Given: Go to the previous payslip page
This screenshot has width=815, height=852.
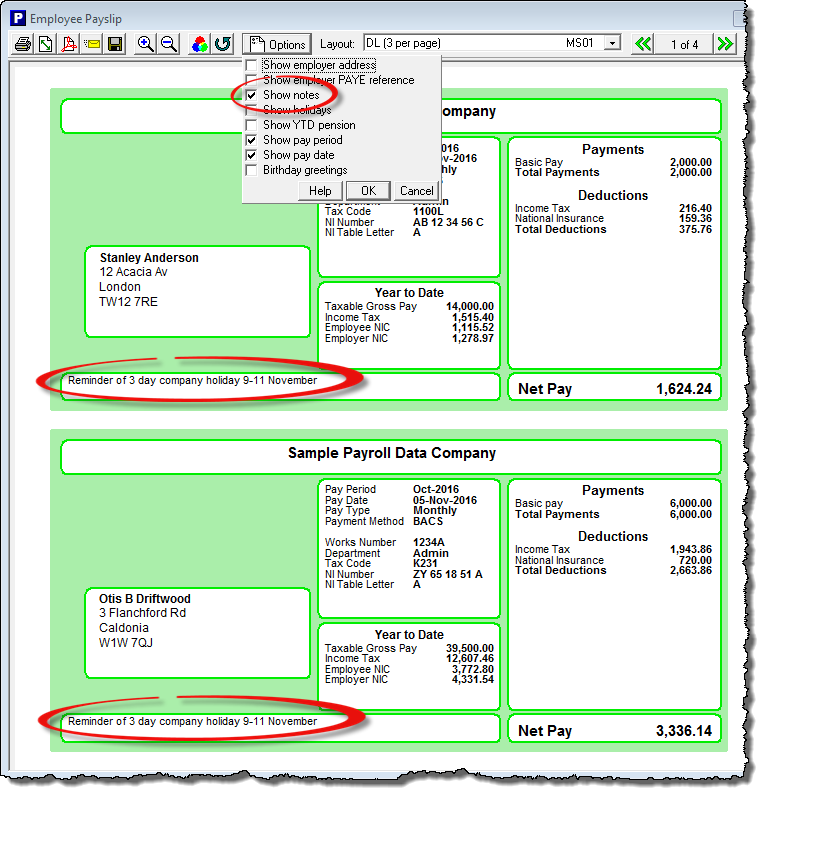Looking at the screenshot, I should click(x=644, y=44).
